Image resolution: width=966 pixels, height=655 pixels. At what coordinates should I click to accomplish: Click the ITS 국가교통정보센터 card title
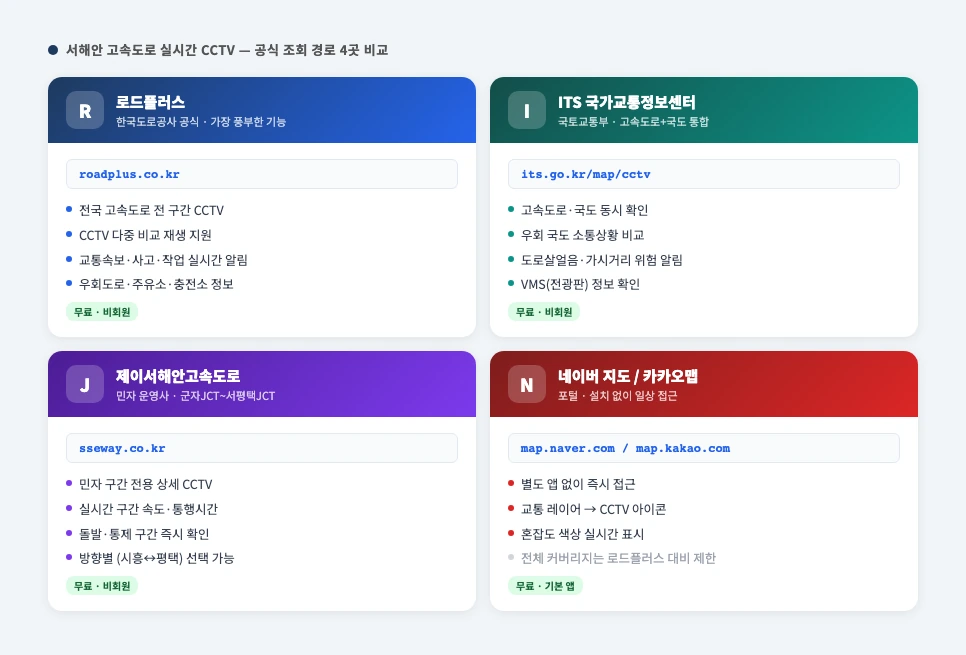[627, 102]
